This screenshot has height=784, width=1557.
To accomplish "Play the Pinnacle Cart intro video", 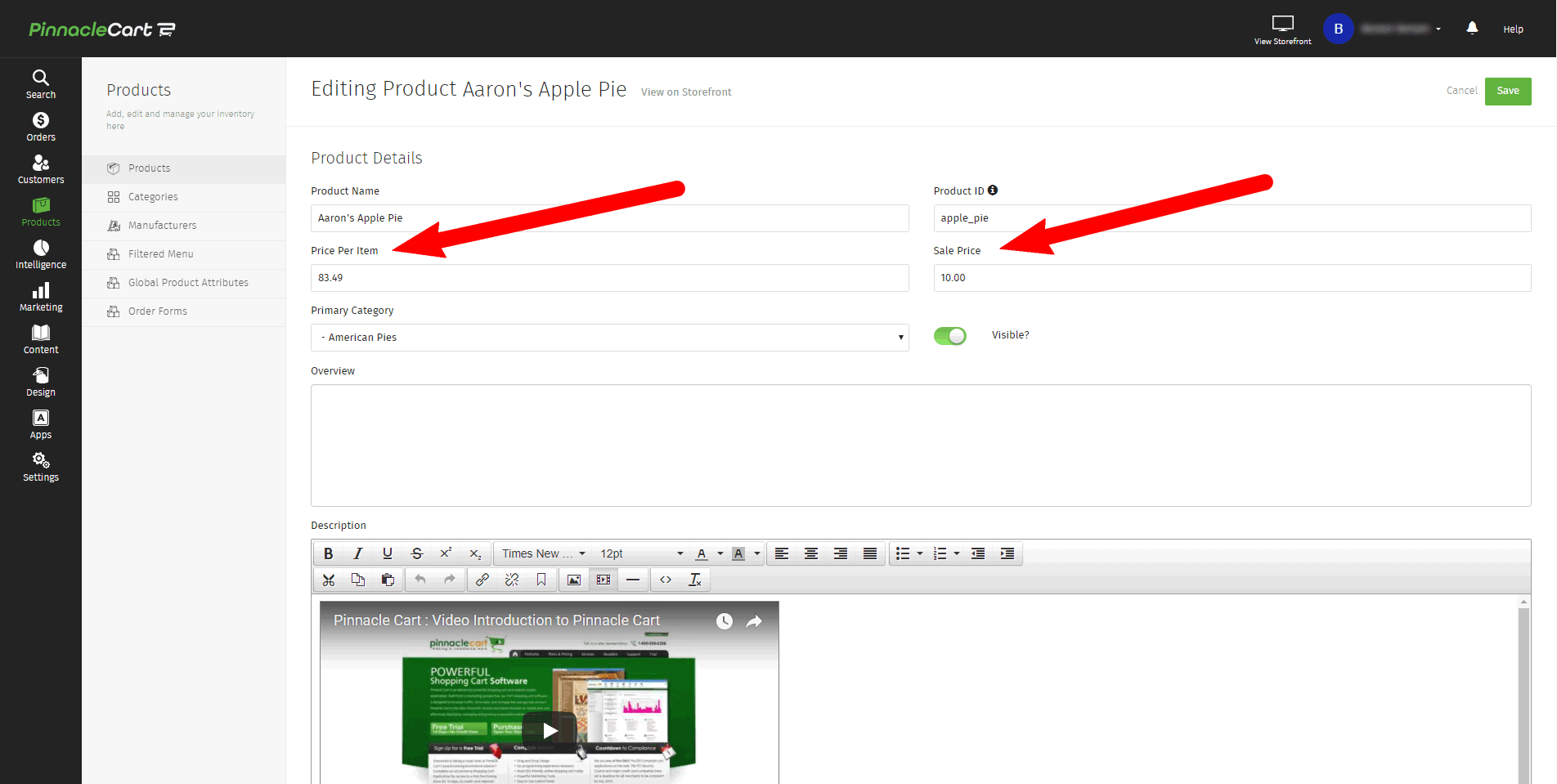I will (550, 730).
